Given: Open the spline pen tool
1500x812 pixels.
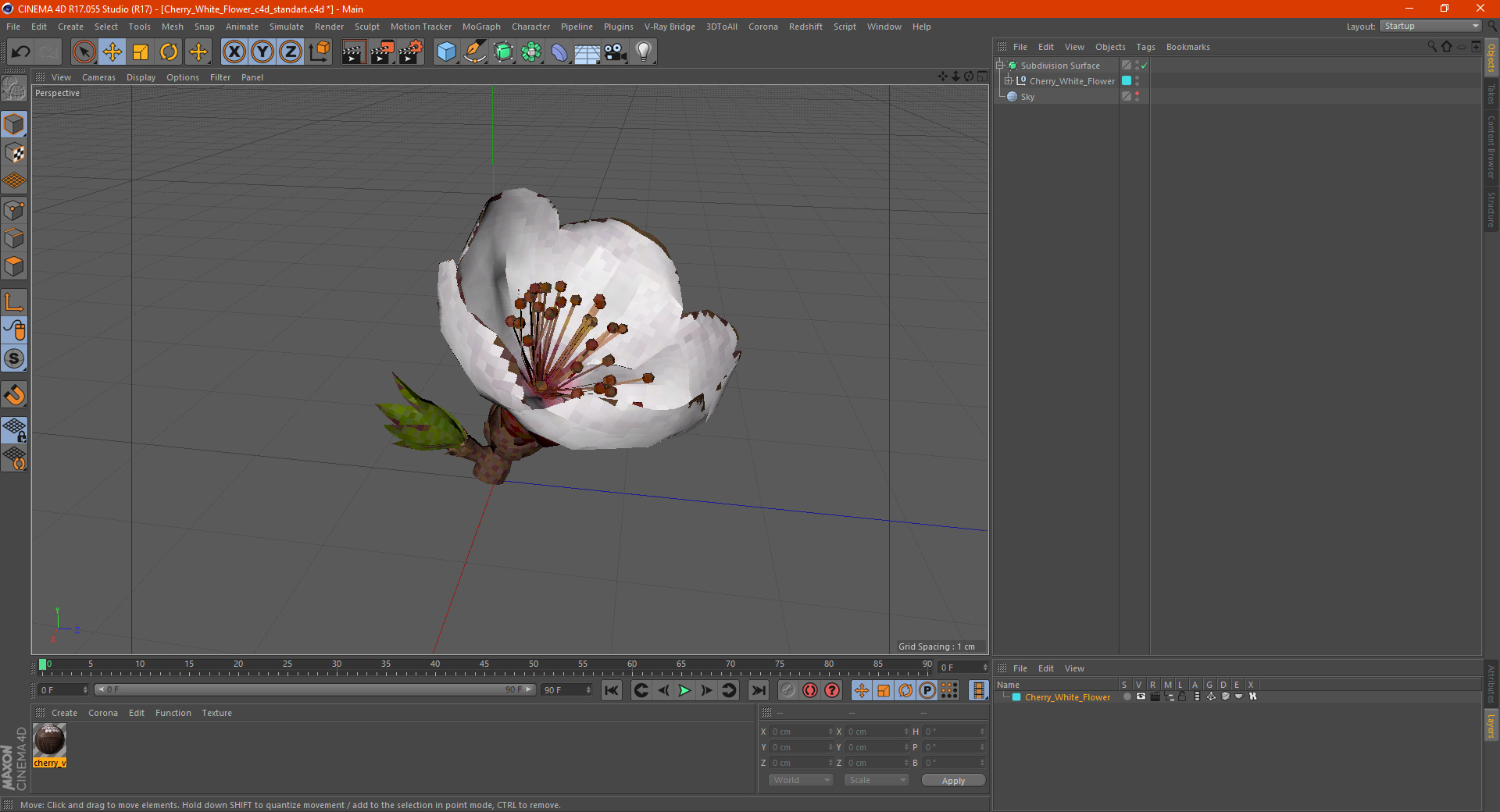Looking at the screenshot, I should tap(475, 52).
